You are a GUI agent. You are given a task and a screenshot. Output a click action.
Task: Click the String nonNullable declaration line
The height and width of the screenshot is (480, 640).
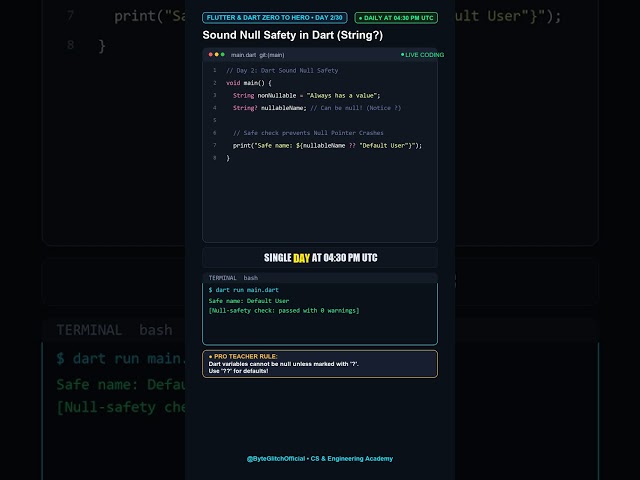coord(307,96)
